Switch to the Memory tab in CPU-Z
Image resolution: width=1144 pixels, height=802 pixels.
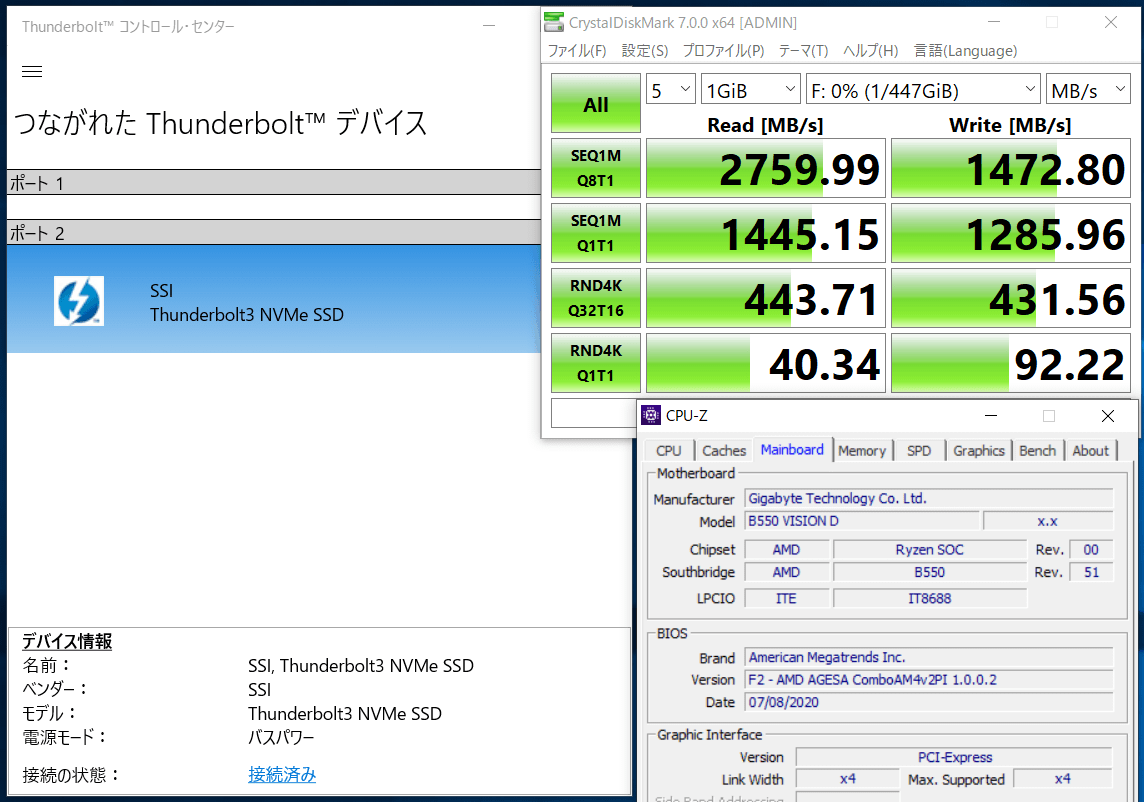862,451
